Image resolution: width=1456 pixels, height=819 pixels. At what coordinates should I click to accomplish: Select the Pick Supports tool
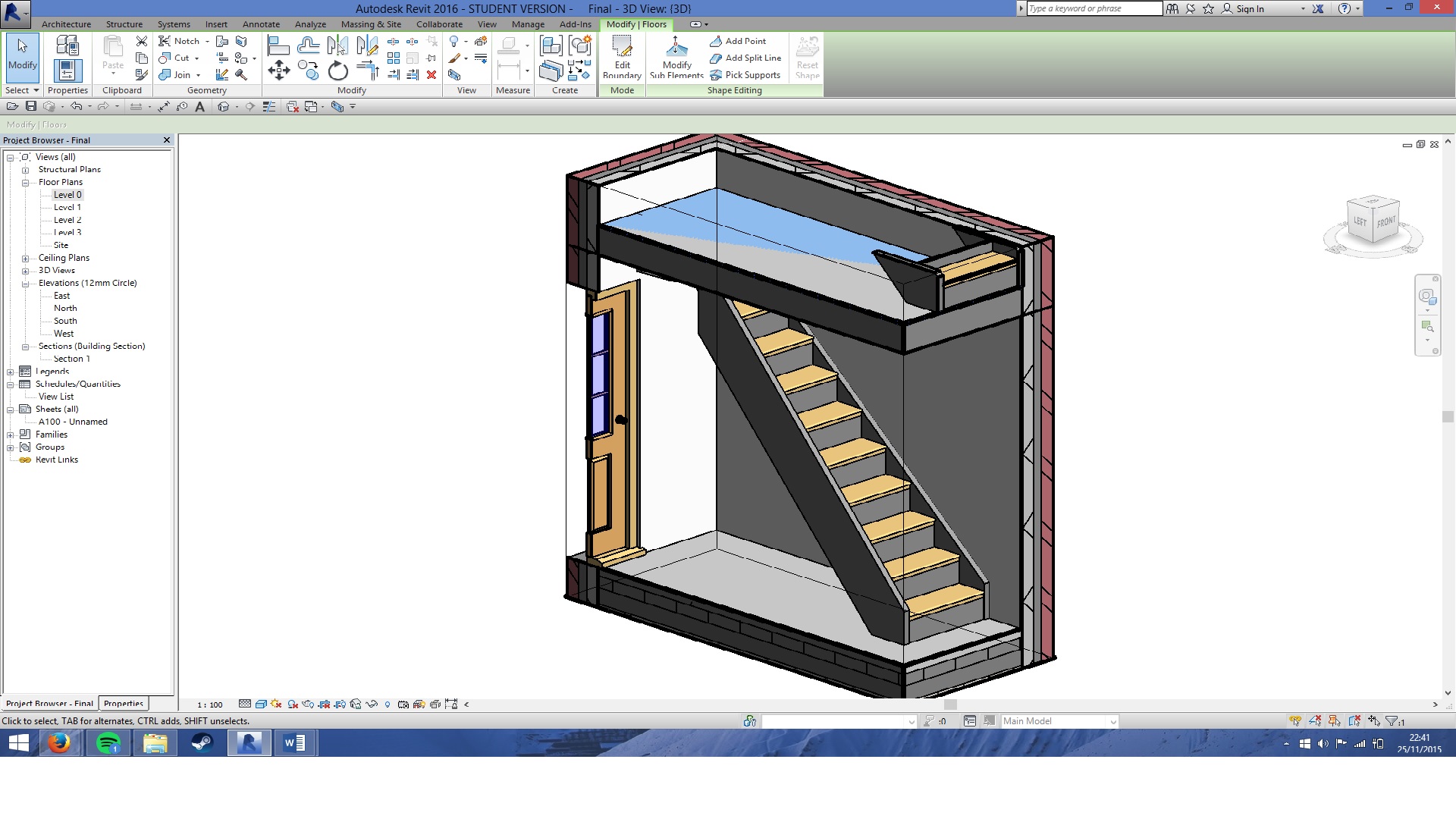tap(745, 74)
